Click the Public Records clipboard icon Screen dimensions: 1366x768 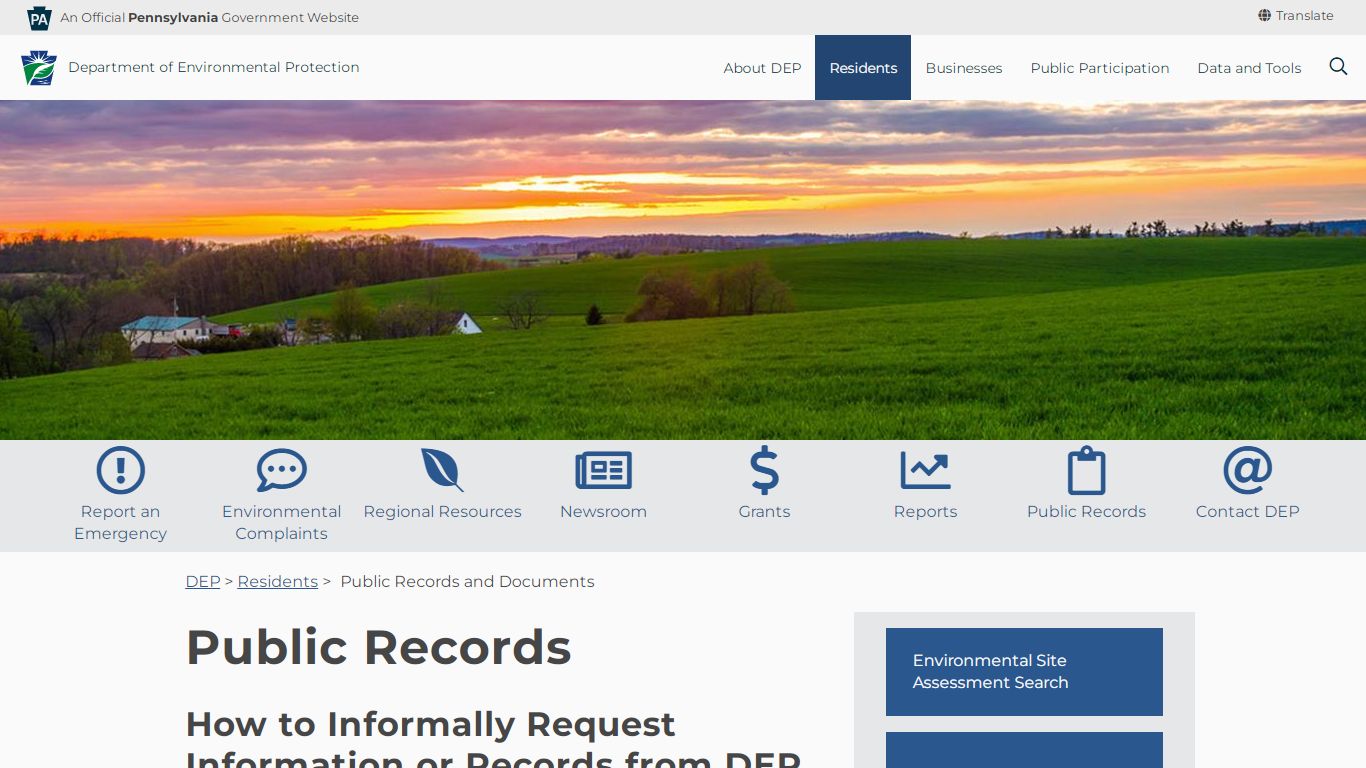click(x=1086, y=470)
